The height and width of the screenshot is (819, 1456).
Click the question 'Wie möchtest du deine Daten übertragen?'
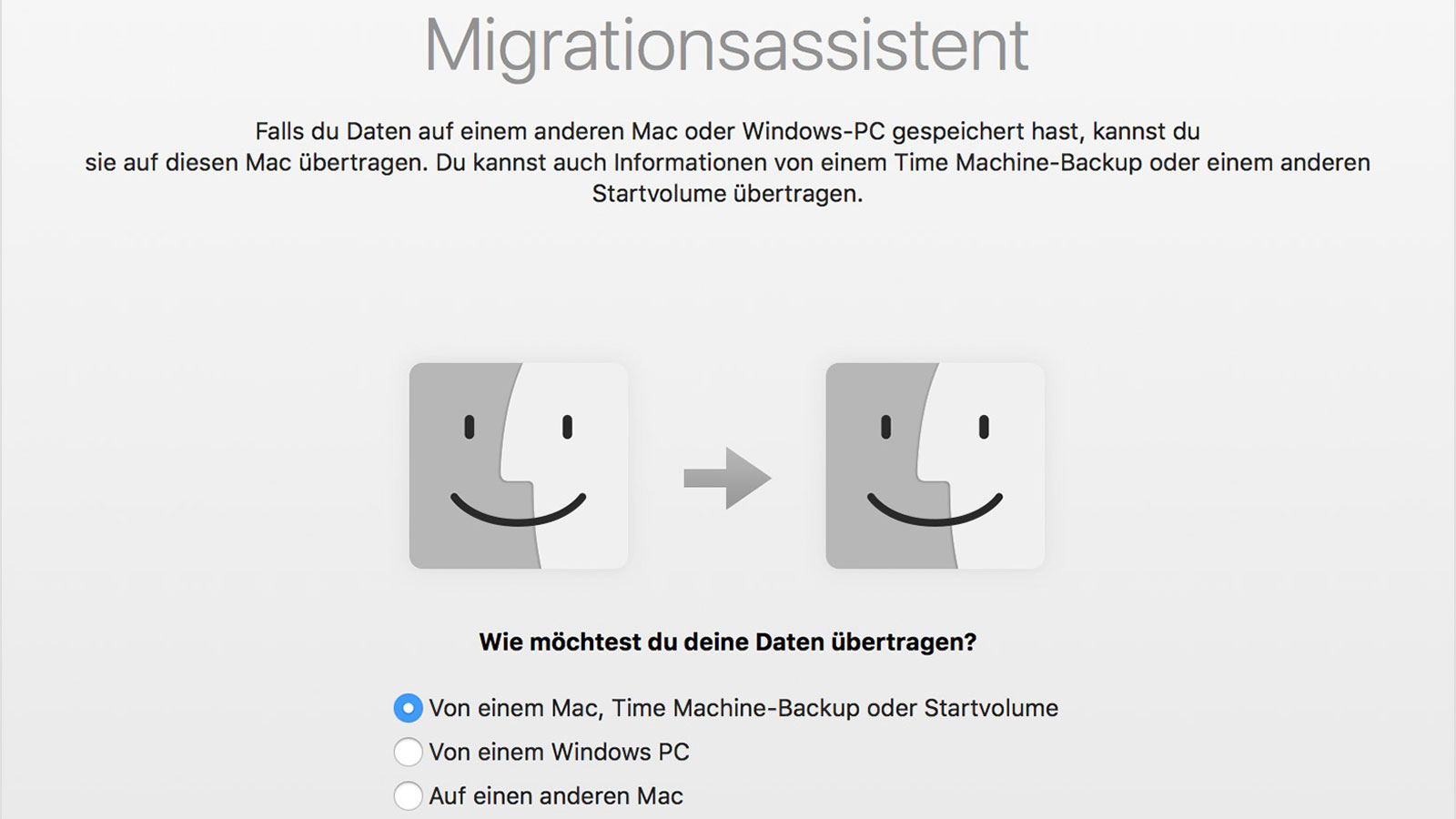pos(728,640)
